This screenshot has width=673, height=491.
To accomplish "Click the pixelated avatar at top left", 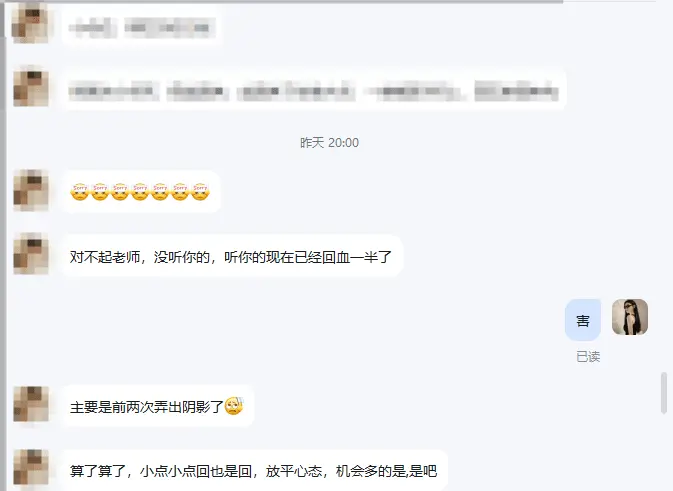I will pyautogui.click(x=31, y=23).
